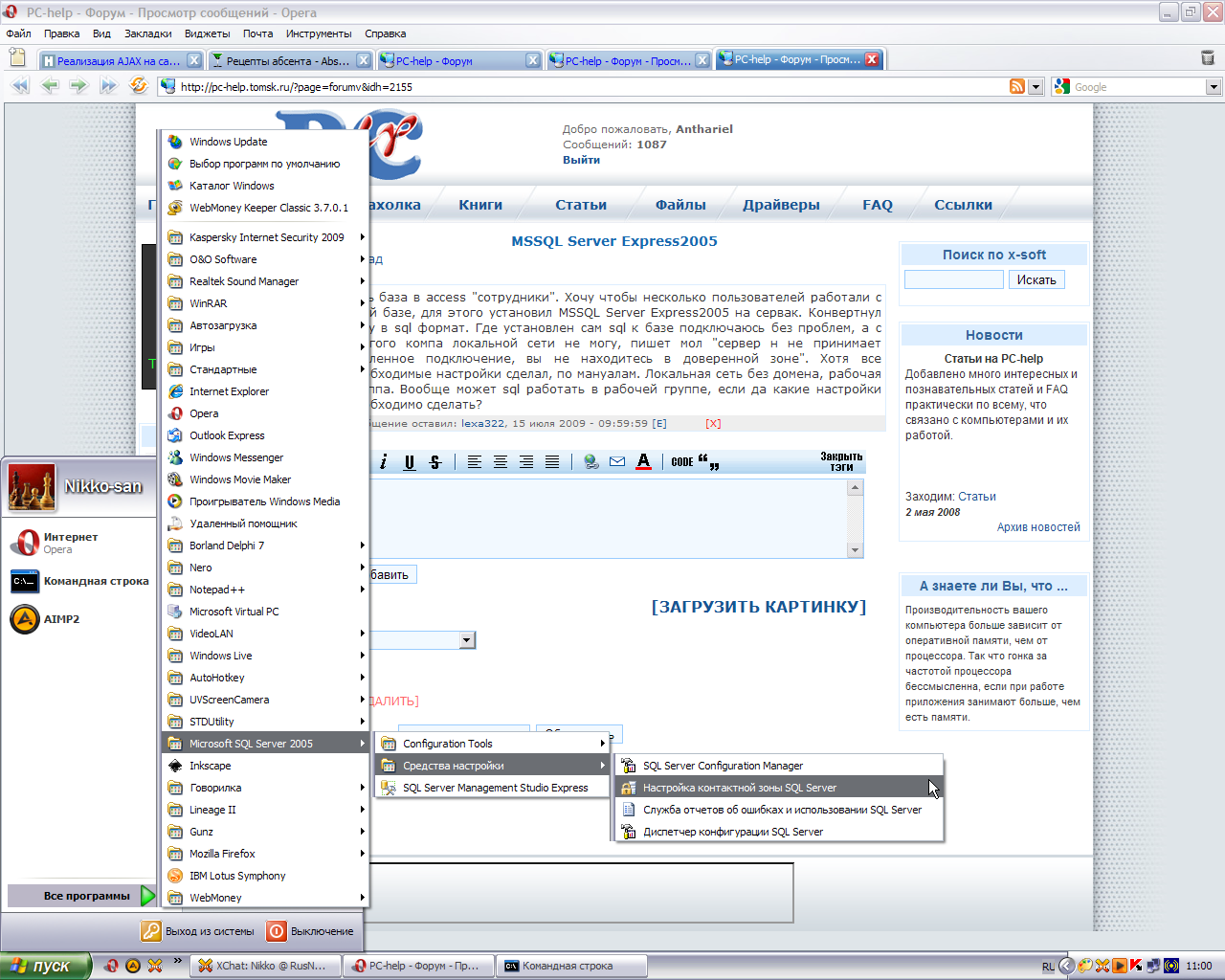Click the site search input field
Image resolution: width=1225 pixels, height=980 pixels.
point(954,279)
